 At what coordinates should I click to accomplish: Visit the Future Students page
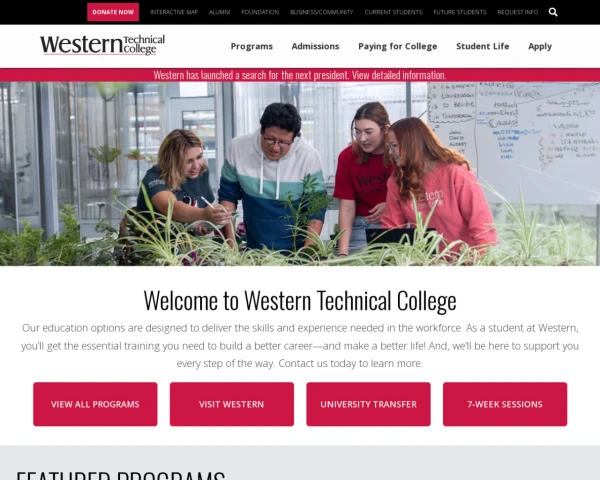pos(460,12)
